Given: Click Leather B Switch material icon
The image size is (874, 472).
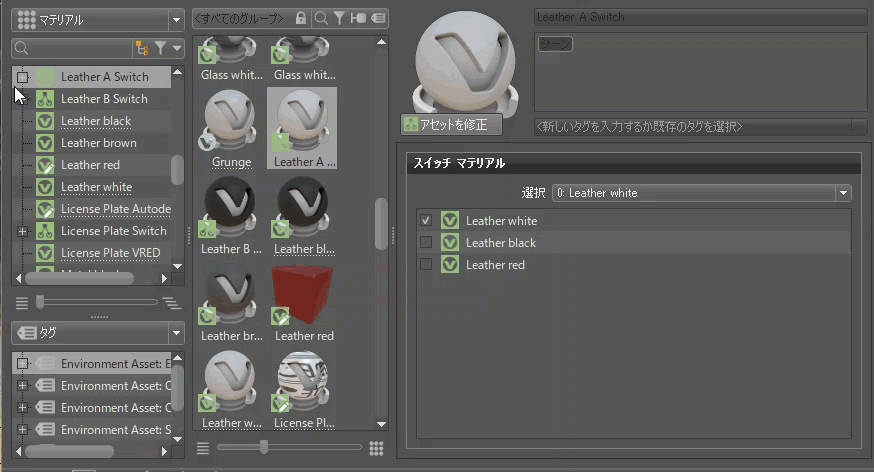Looking at the screenshot, I should [x=45, y=99].
